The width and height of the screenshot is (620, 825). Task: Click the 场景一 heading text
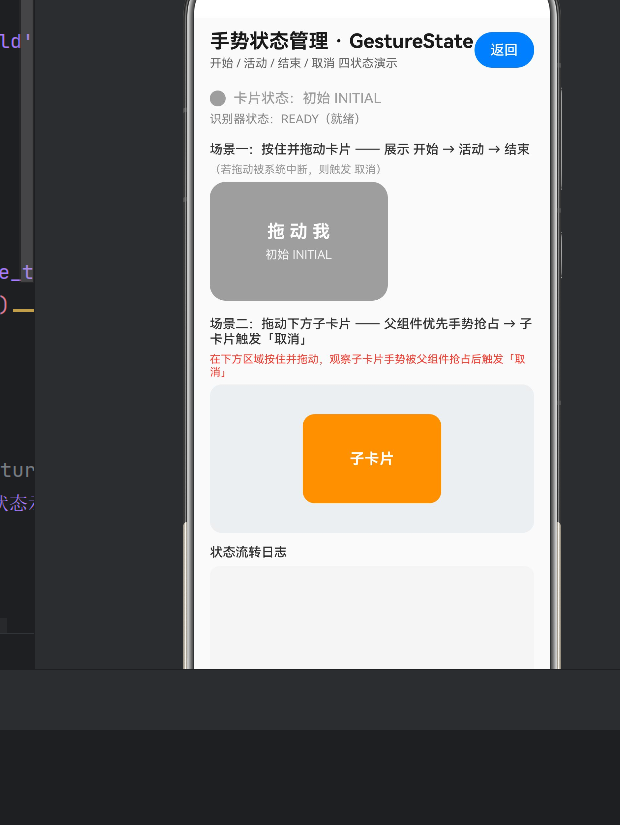click(369, 149)
